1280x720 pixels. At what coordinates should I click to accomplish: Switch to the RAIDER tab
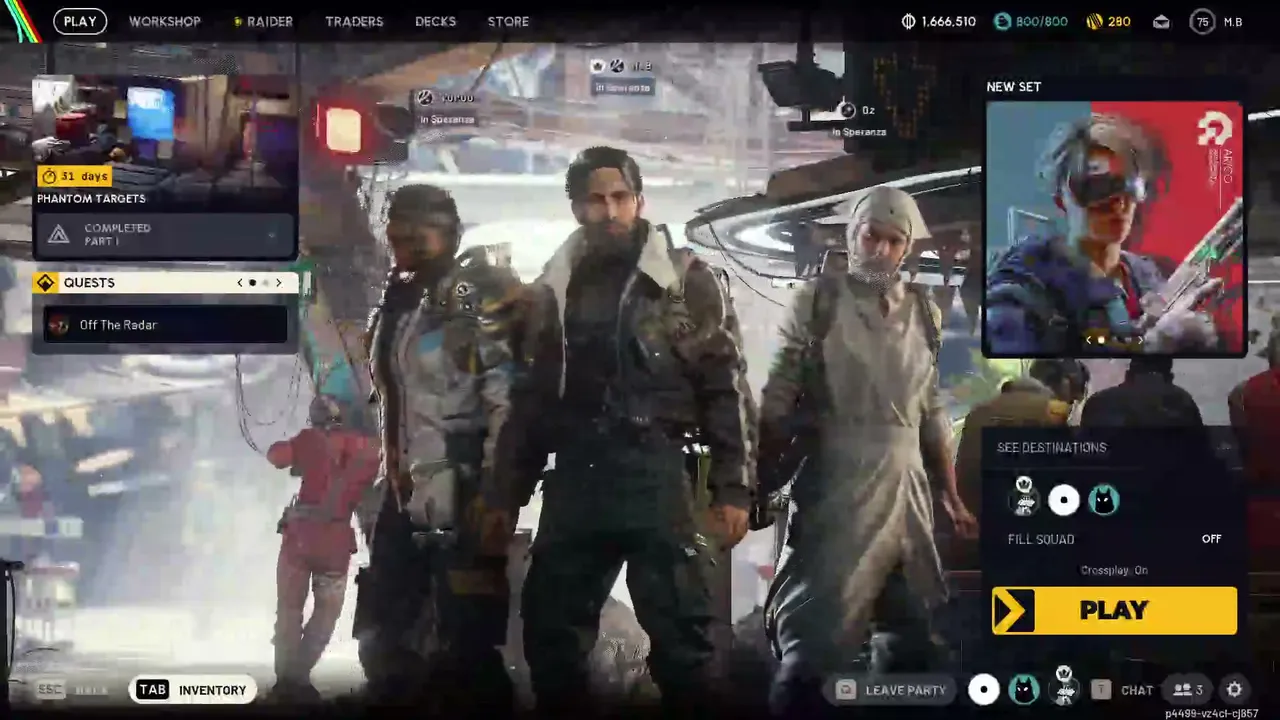pyautogui.click(x=264, y=21)
